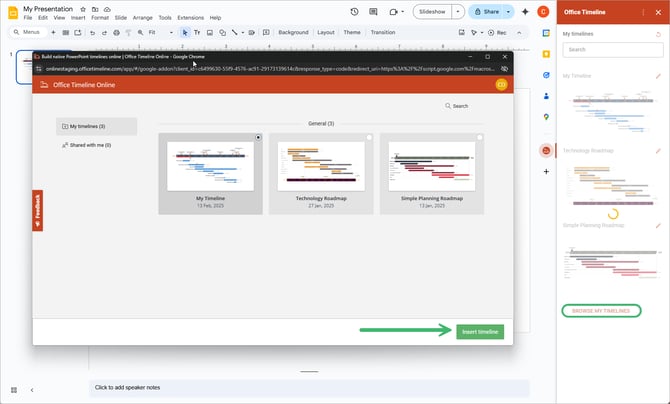The height and width of the screenshot is (404, 670).
Task: Click the insert shape icon
Action: (x=222, y=32)
